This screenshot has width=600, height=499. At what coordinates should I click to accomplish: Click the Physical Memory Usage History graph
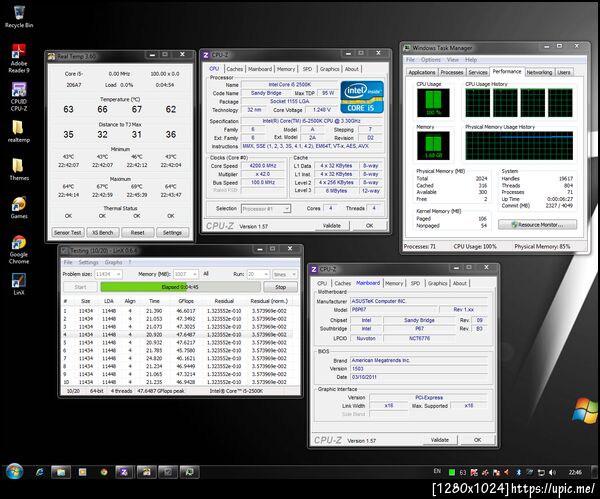(519, 146)
